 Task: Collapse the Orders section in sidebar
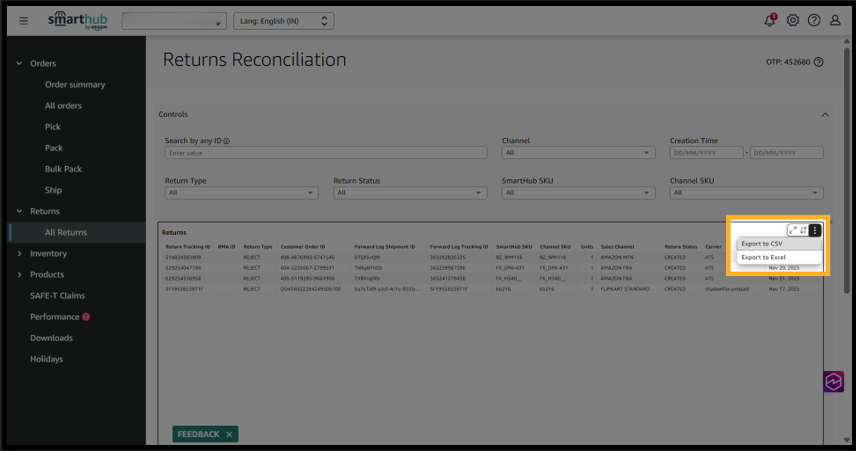pos(19,63)
